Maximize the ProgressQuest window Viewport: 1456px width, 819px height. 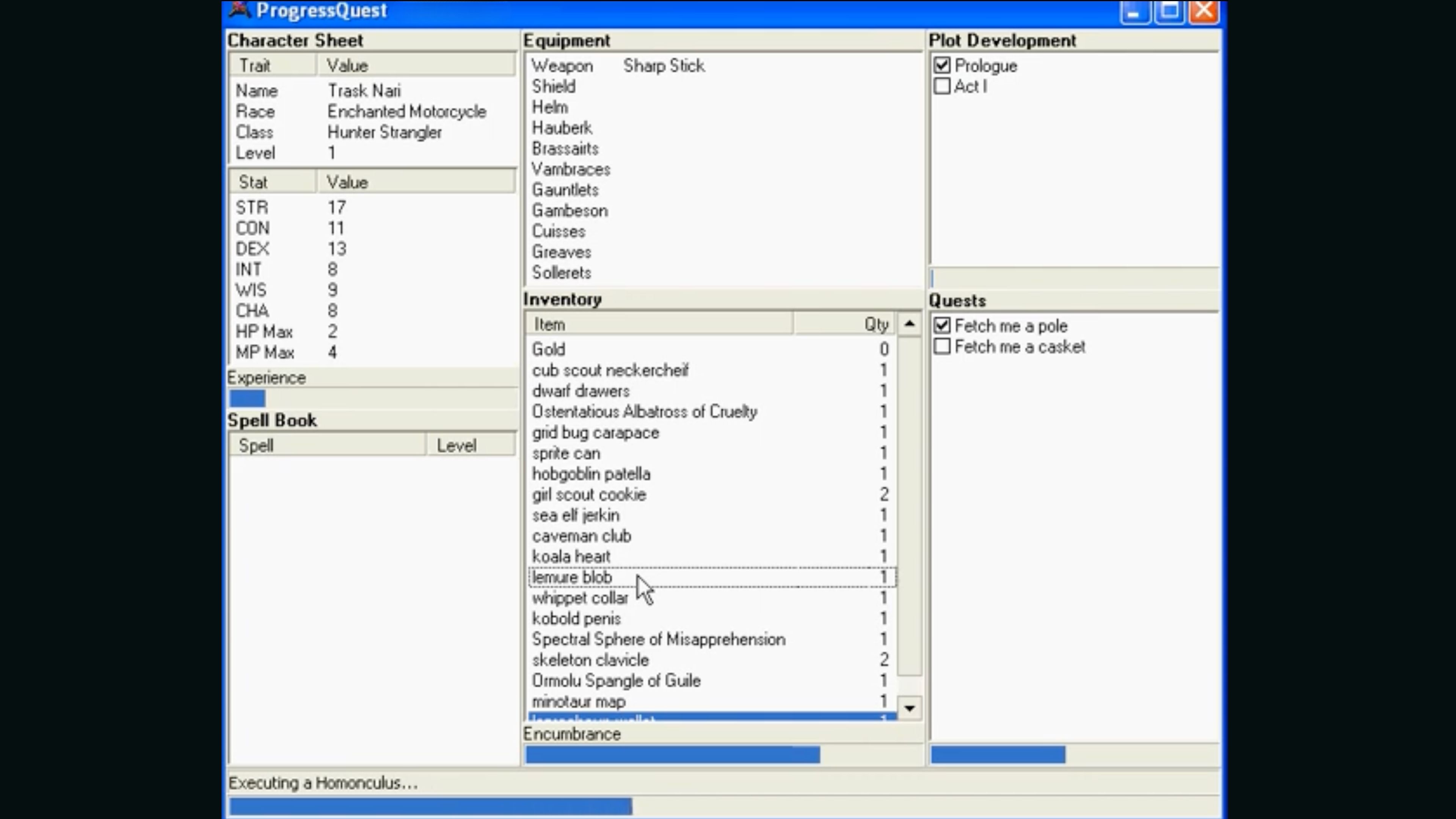tap(1169, 12)
